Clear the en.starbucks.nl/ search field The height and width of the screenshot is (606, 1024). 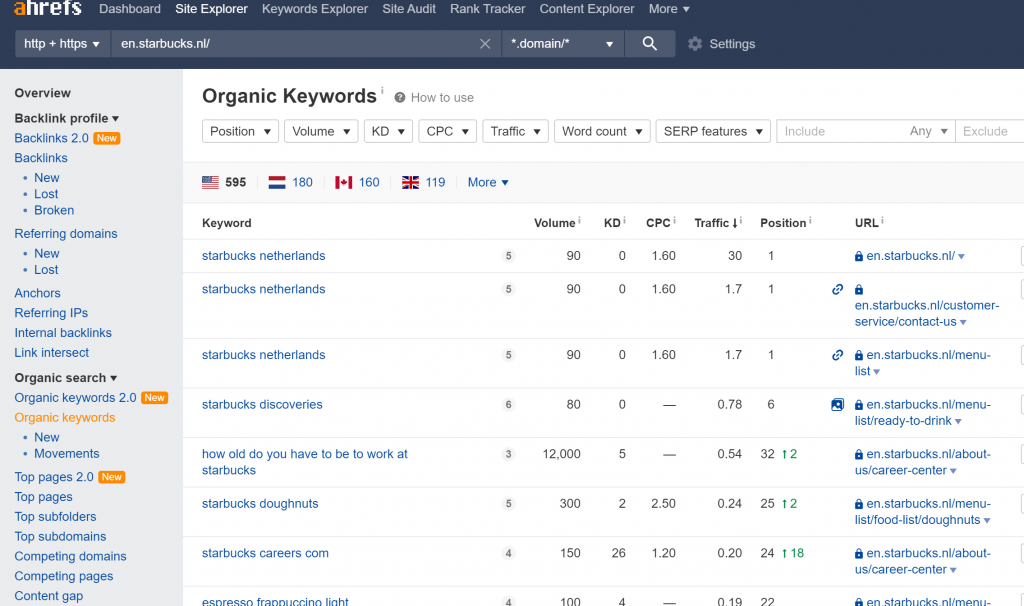pos(485,44)
